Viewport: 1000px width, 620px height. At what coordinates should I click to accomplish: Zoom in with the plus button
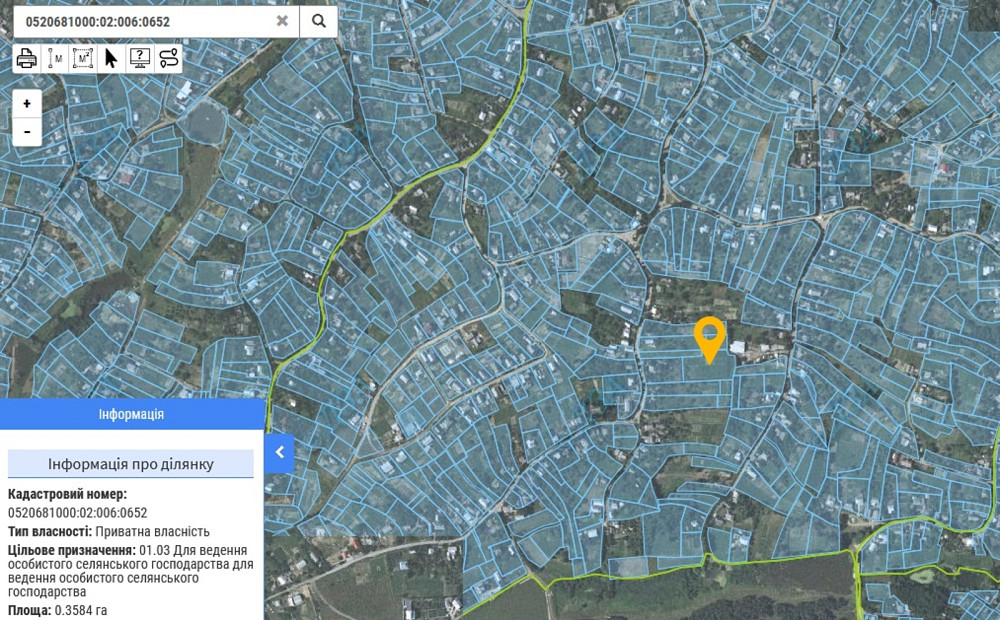click(x=27, y=103)
